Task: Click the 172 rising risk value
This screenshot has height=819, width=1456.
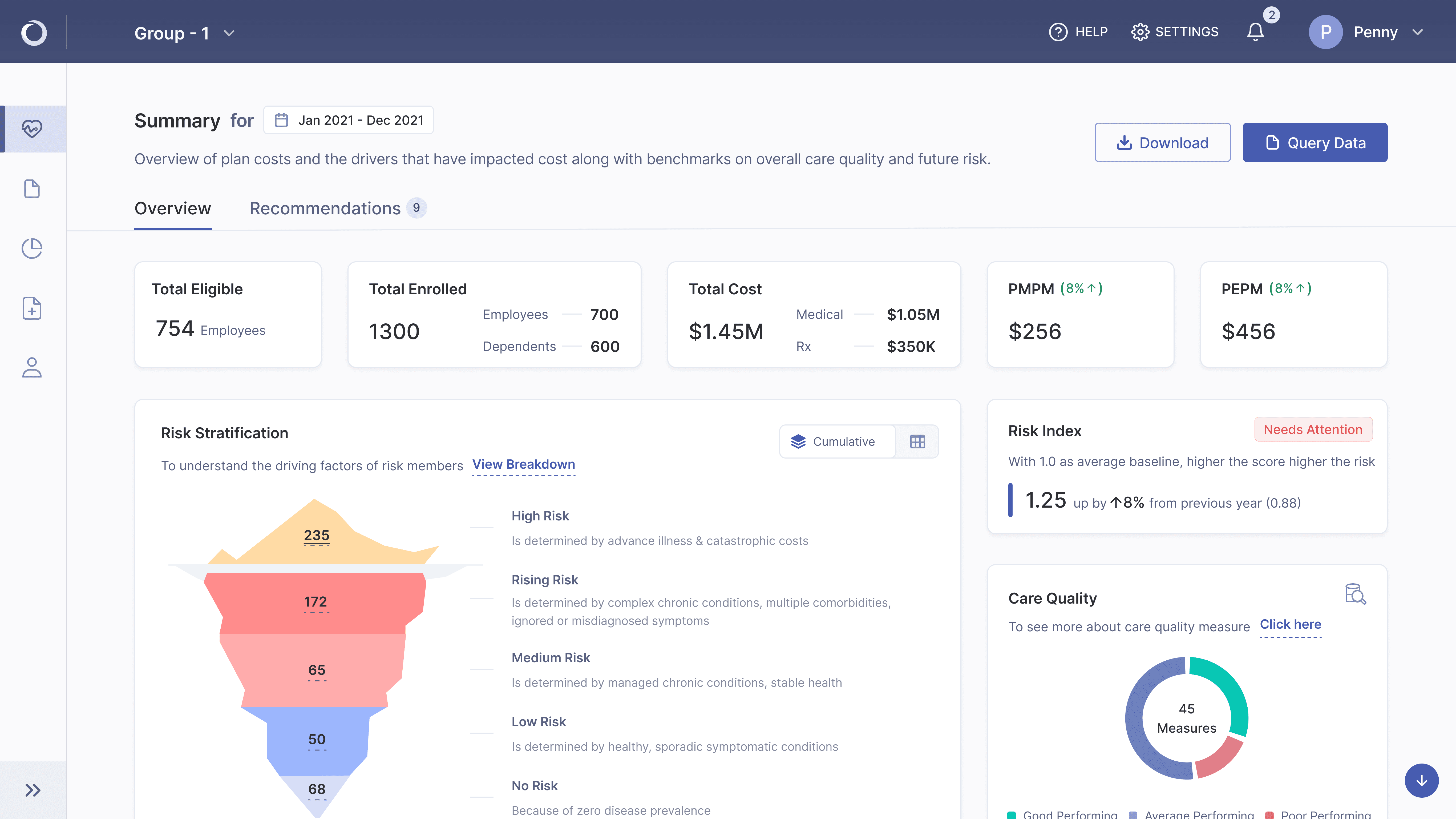Action: tap(316, 602)
